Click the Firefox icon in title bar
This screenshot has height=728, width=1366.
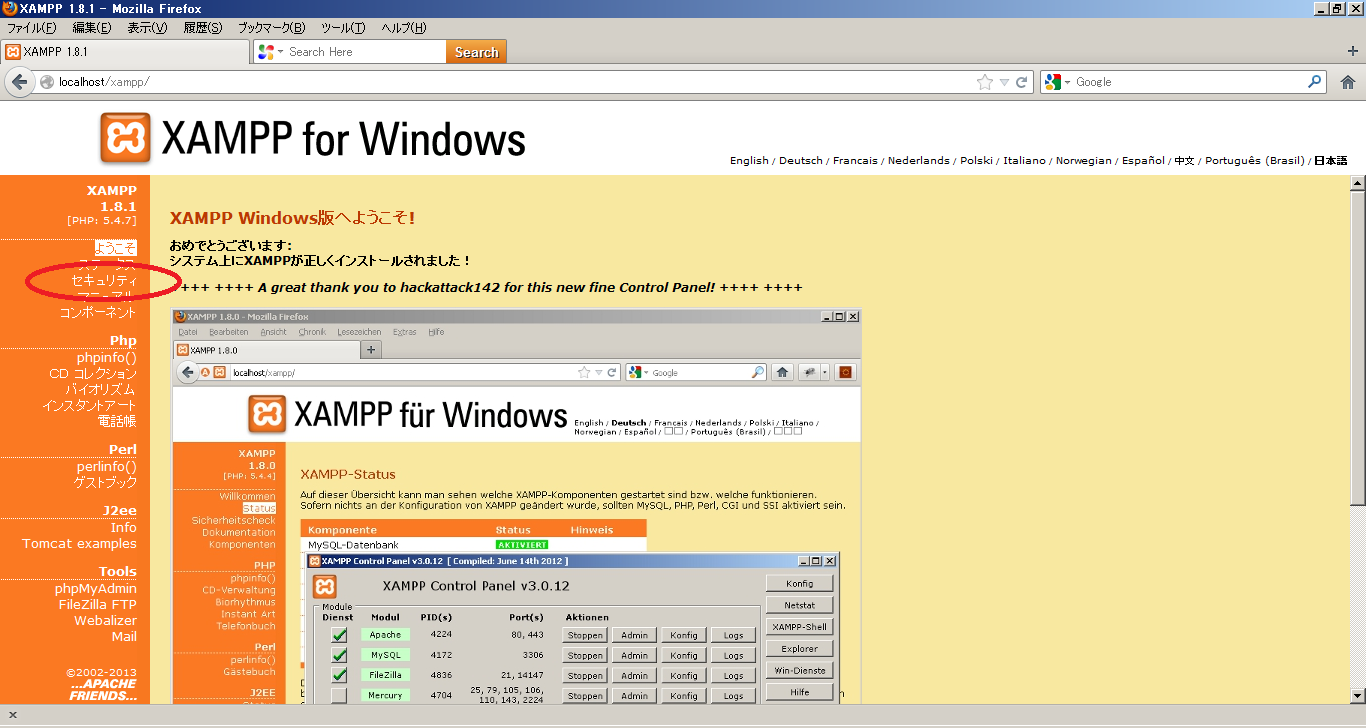(x=9, y=9)
